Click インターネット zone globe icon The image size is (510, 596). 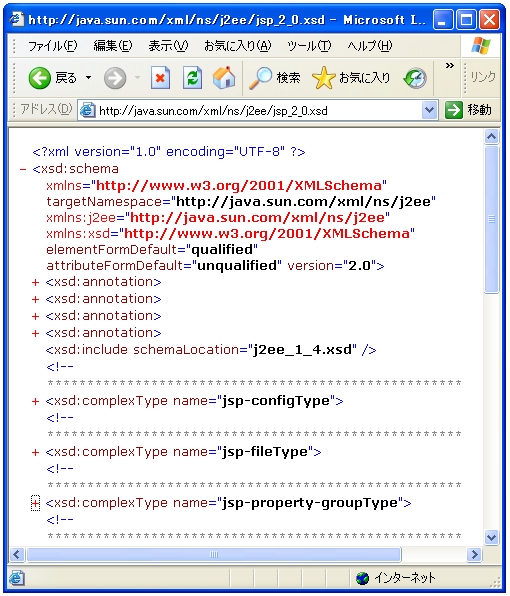click(x=363, y=578)
